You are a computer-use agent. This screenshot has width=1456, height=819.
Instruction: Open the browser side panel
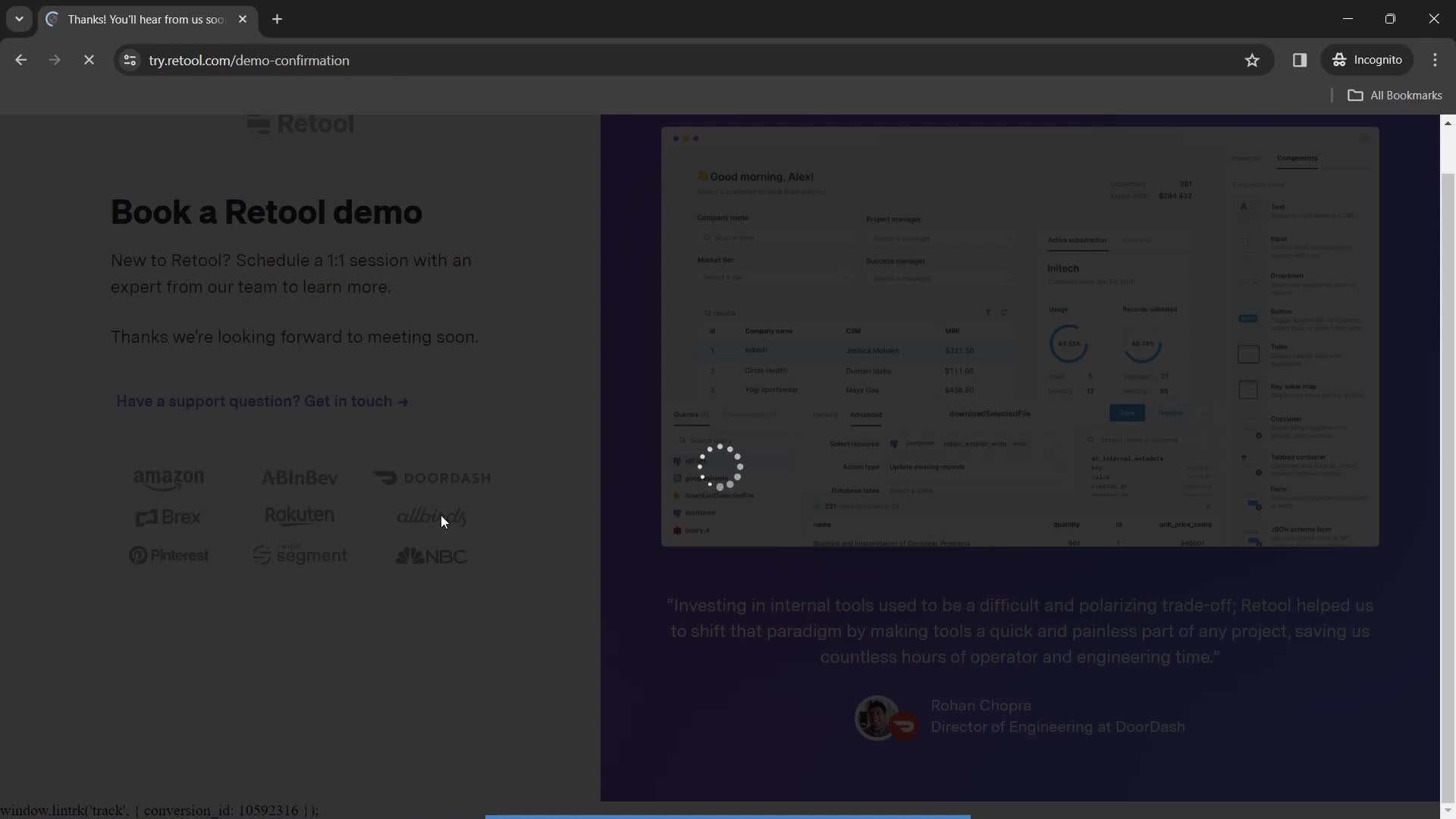(x=1300, y=60)
